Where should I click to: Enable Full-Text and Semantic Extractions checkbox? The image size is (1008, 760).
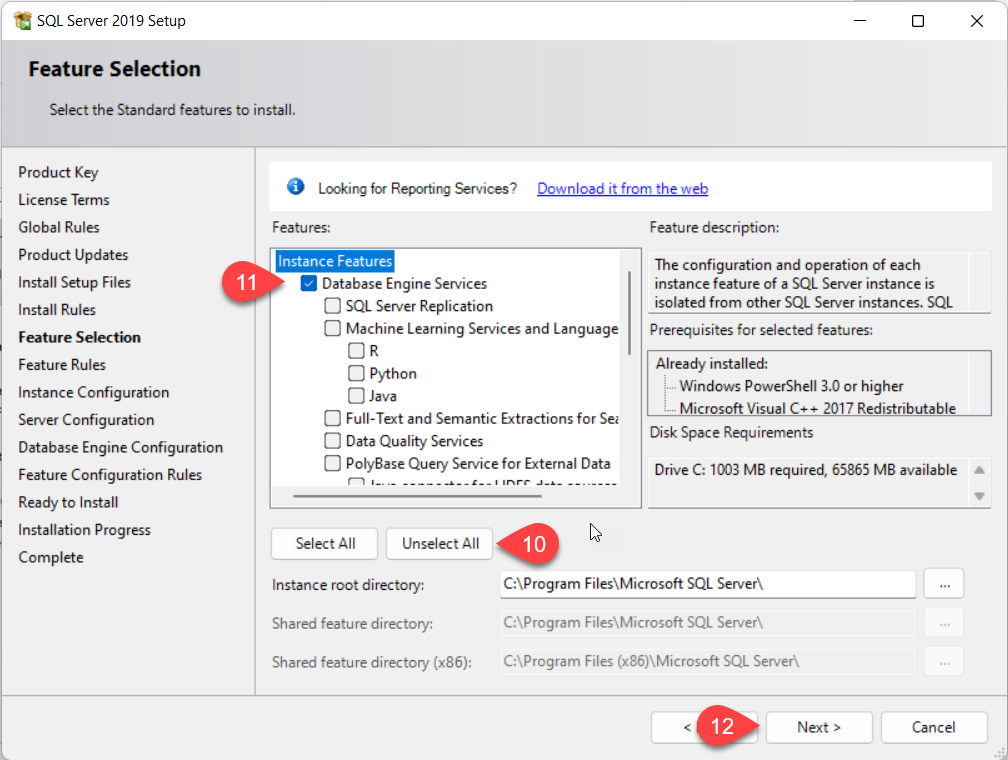(332, 419)
